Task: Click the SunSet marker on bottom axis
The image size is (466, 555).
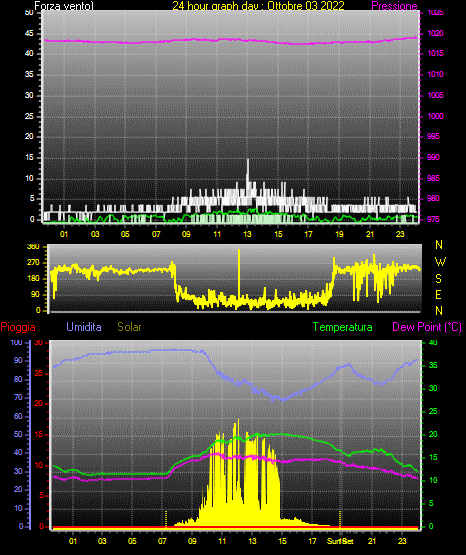Action: pyautogui.click(x=340, y=541)
